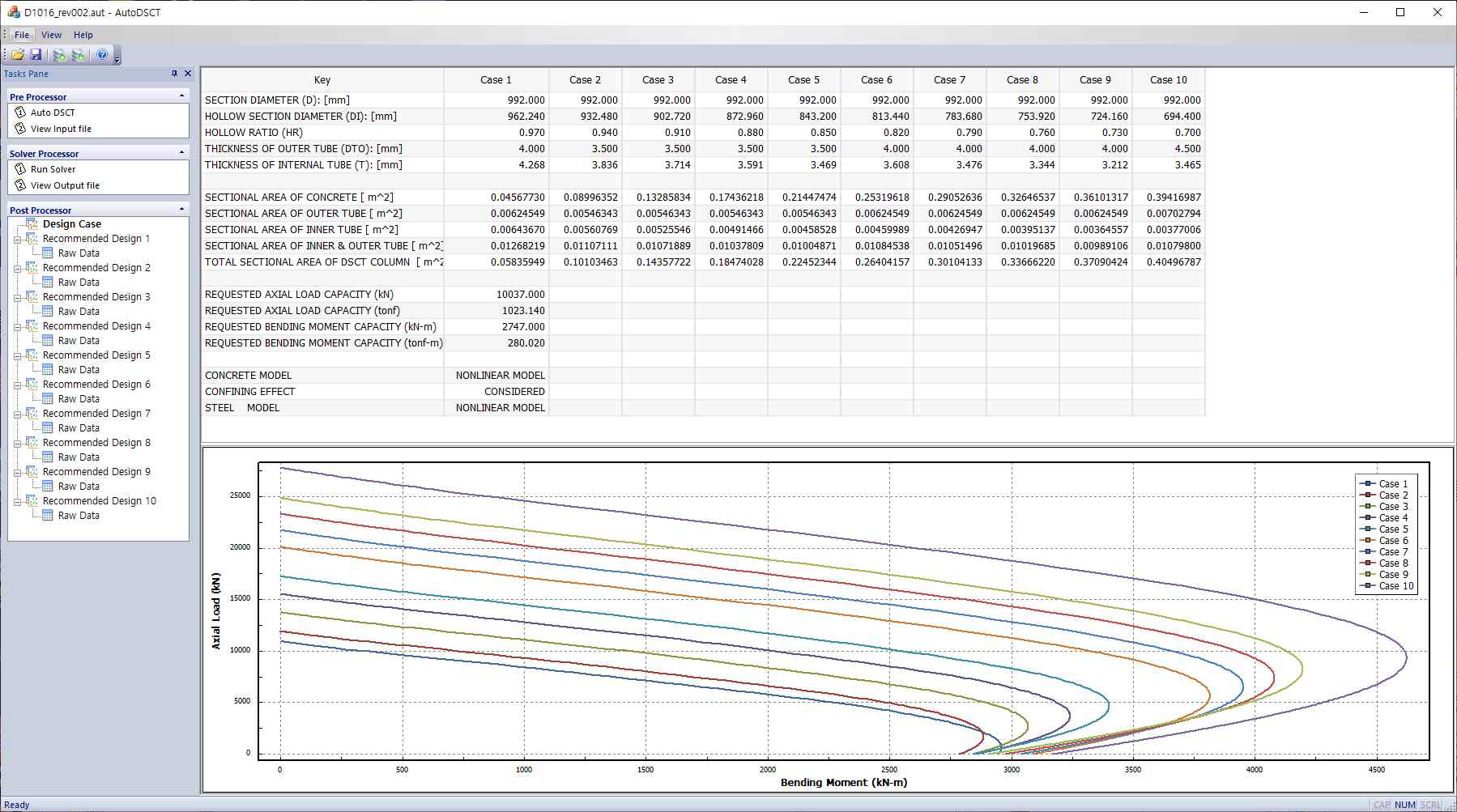Image resolution: width=1457 pixels, height=812 pixels.
Task: Collapse Recommended Design 9 node
Action: coord(17,472)
